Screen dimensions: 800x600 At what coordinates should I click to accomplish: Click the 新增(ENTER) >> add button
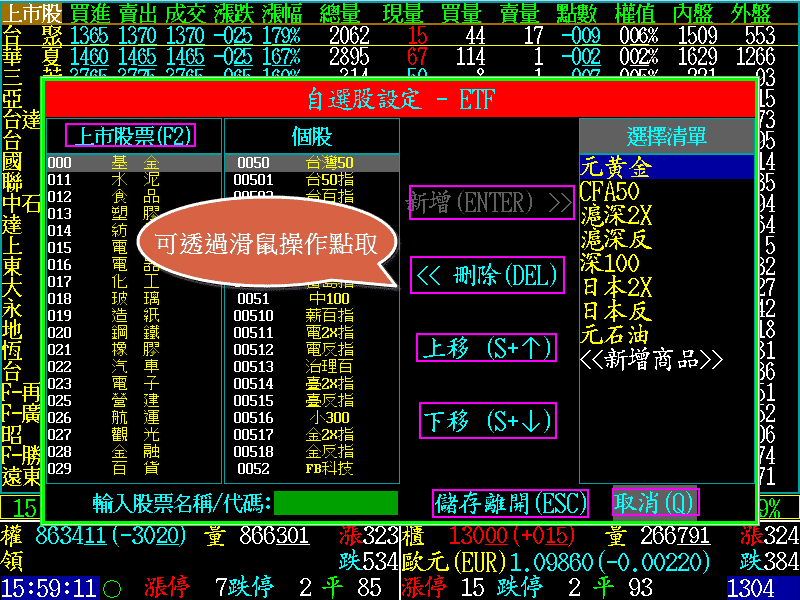[491, 203]
